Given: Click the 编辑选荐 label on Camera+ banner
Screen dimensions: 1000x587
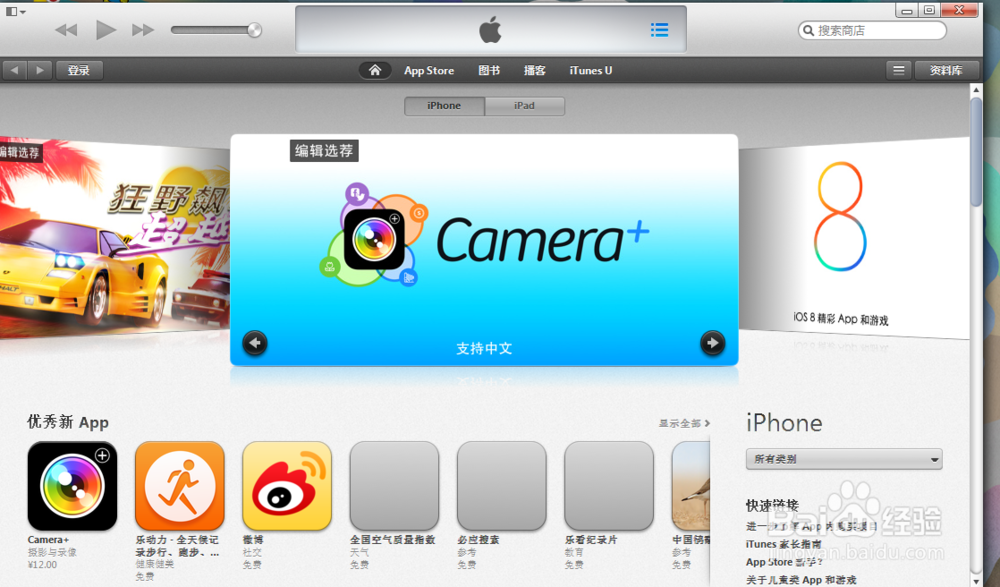Looking at the screenshot, I should [x=324, y=151].
